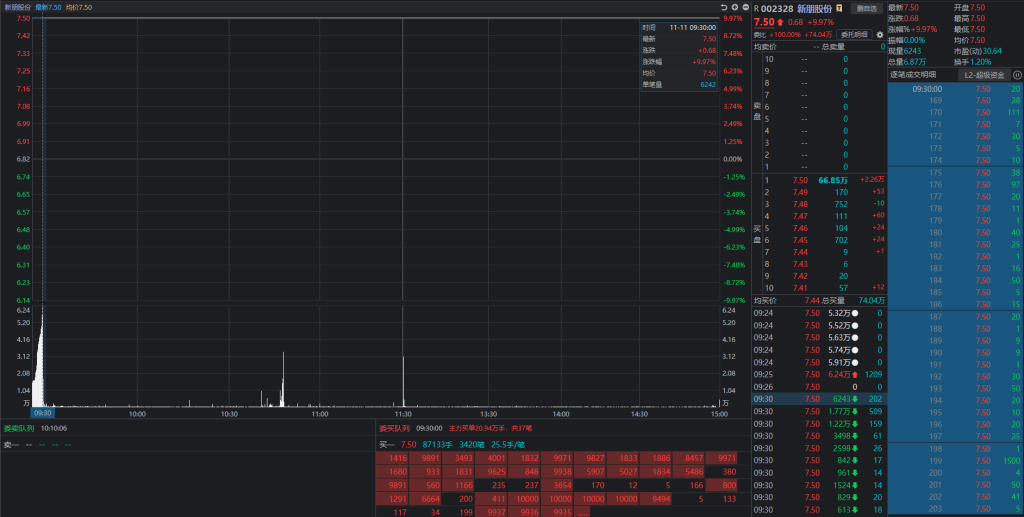The width and height of the screenshot is (1024, 517).
Task: Toggle the 均价7.50 average line legend
Action: [79, 7]
